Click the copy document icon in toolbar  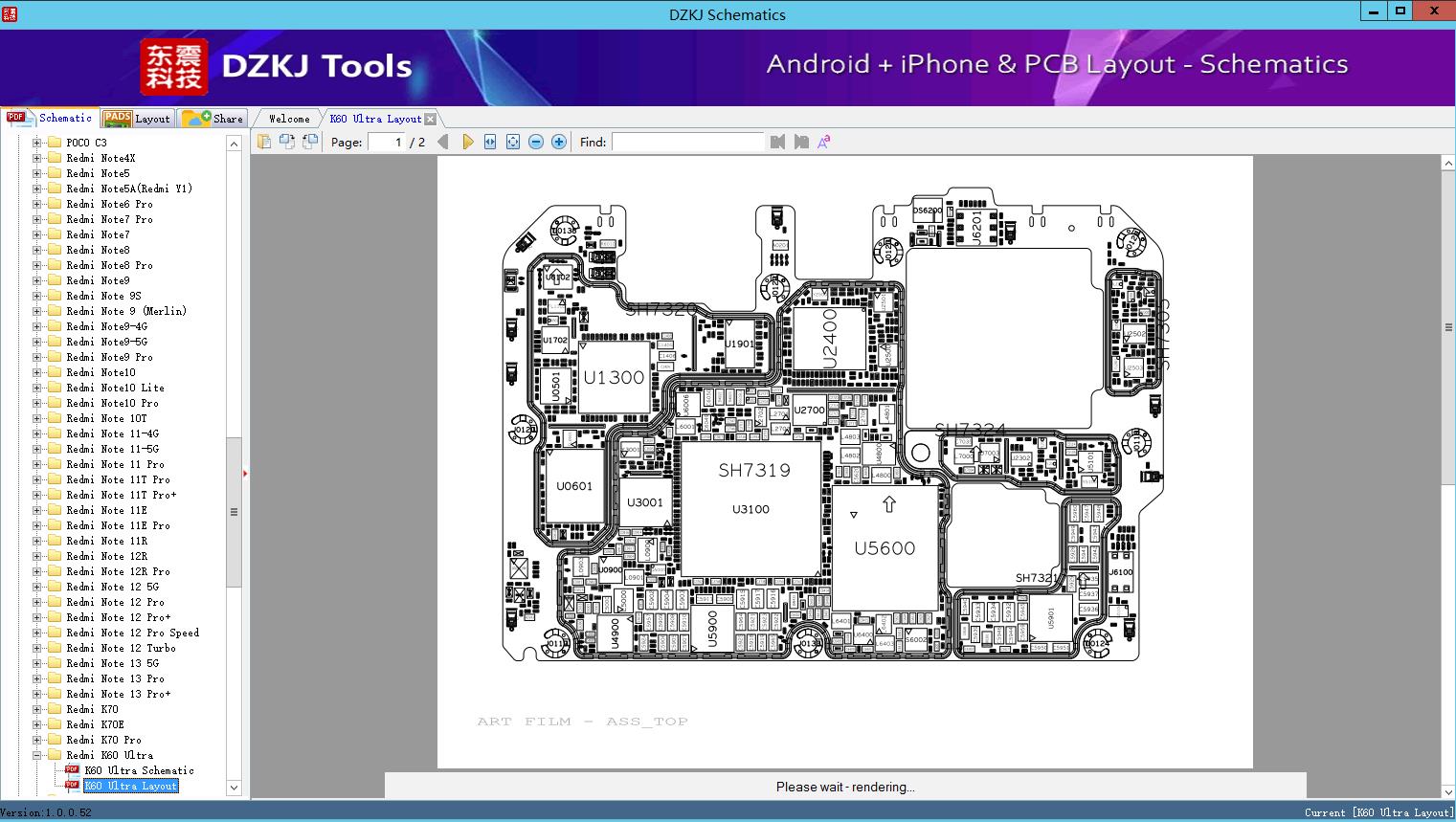264,142
